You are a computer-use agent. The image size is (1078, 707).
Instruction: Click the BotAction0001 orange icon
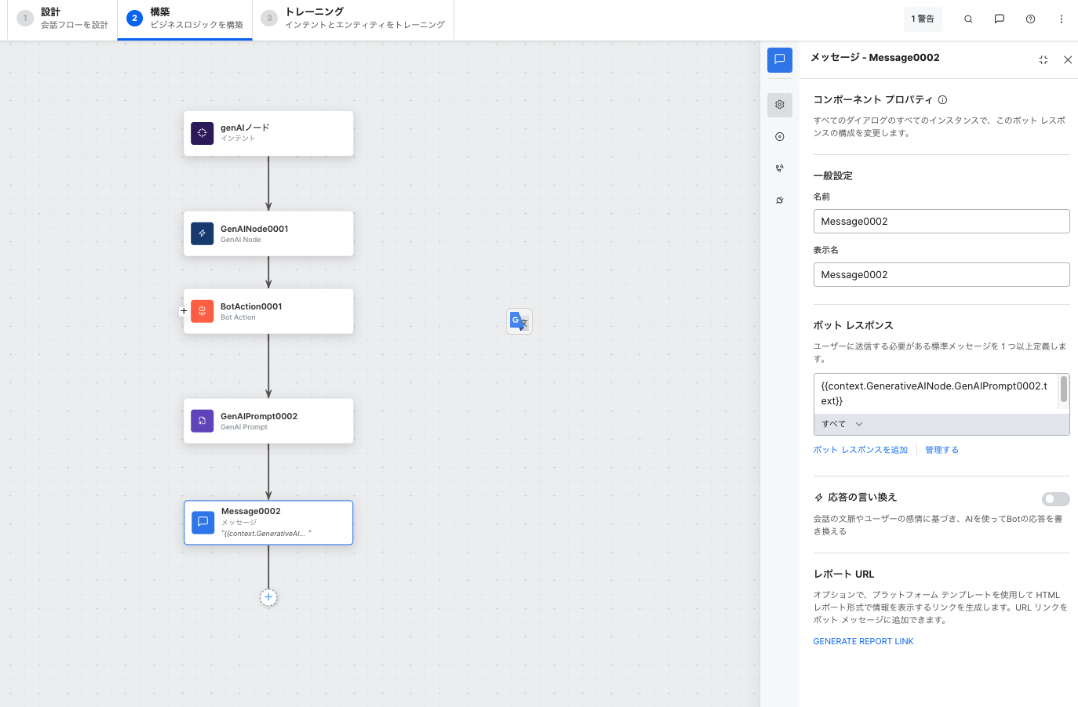[202, 311]
